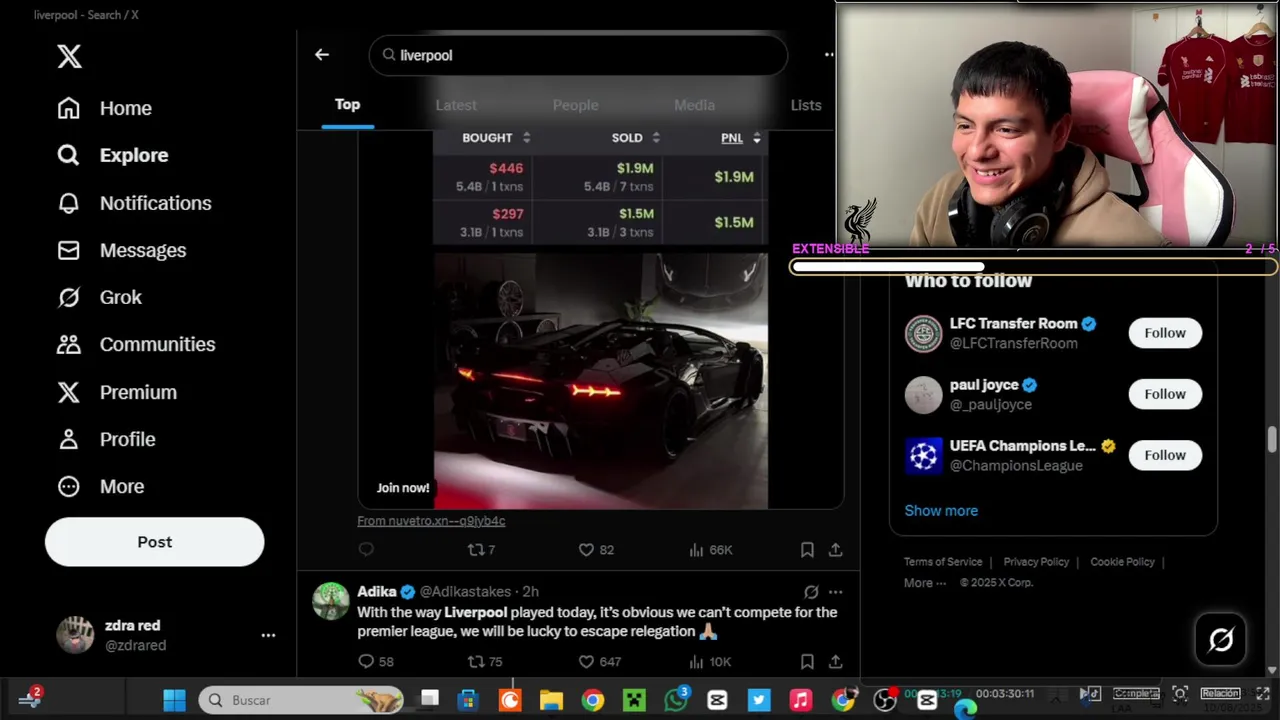1280x720 pixels.
Task: Click the zdra red profile avatar
Action: click(x=75, y=635)
